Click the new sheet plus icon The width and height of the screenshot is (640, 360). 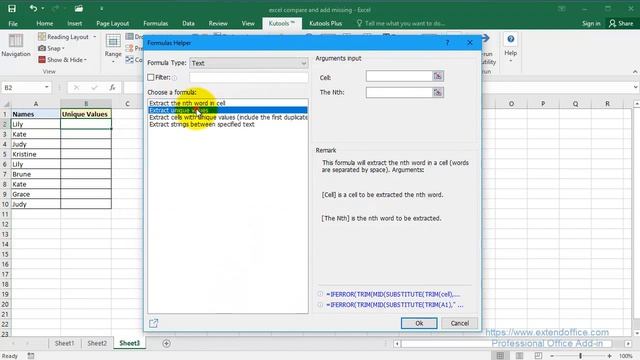[167, 343]
